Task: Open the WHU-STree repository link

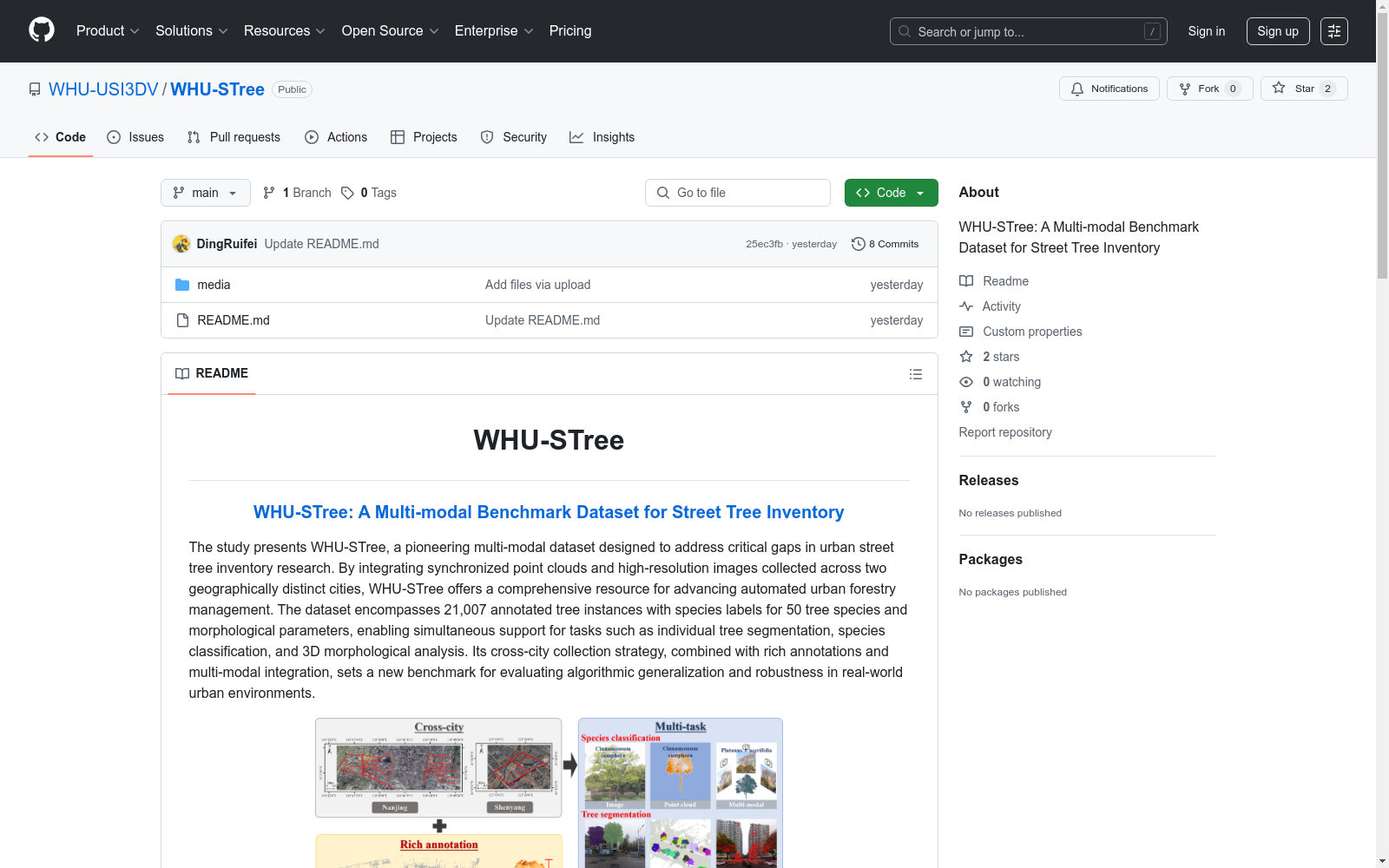Action: 217,89
